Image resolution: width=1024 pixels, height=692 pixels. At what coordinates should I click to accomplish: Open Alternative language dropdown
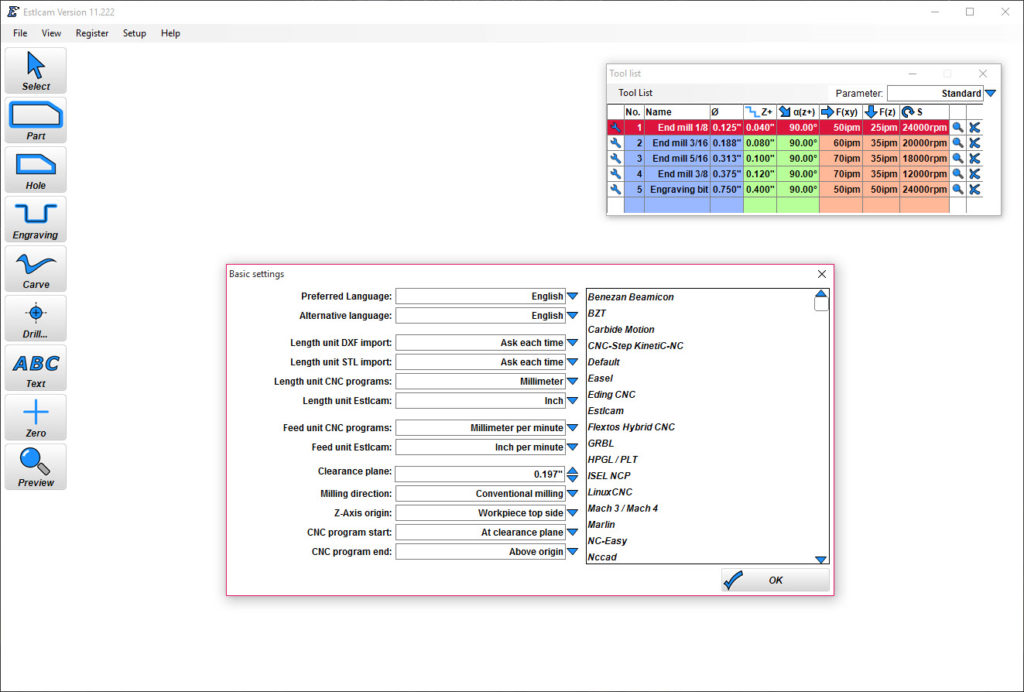click(x=573, y=315)
